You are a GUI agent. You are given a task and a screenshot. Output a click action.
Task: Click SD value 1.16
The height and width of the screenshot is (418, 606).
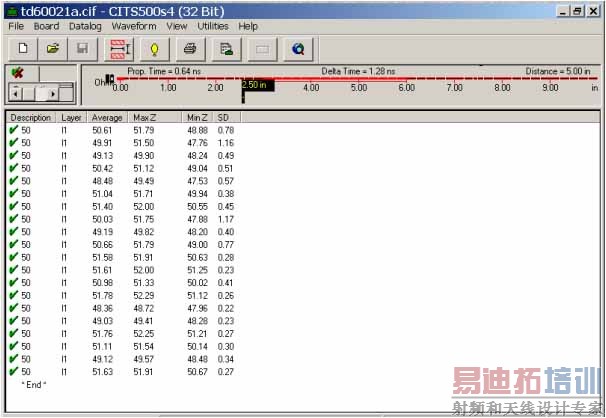click(226, 143)
